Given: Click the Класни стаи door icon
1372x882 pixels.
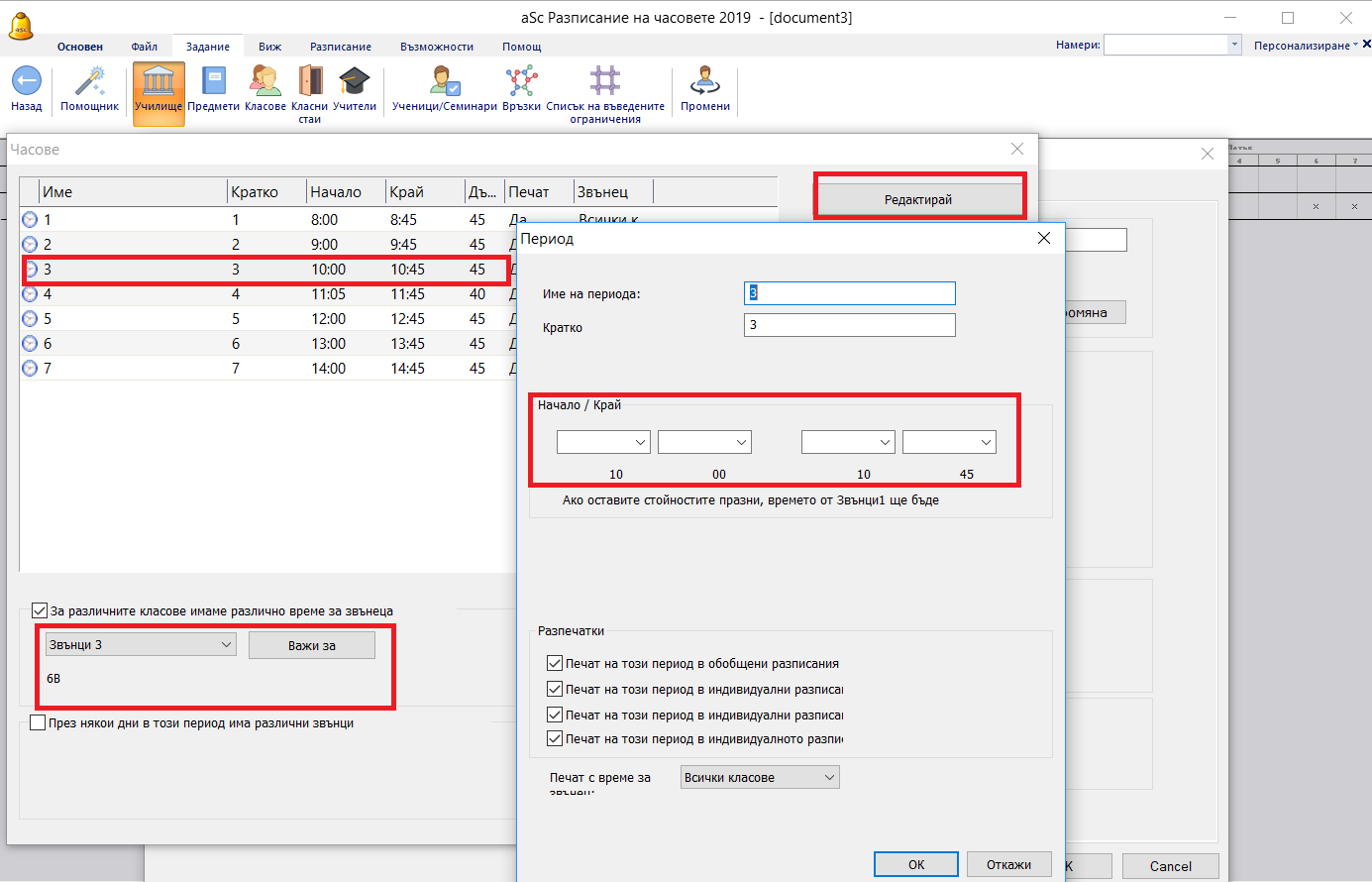Looking at the screenshot, I should [x=310, y=82].
